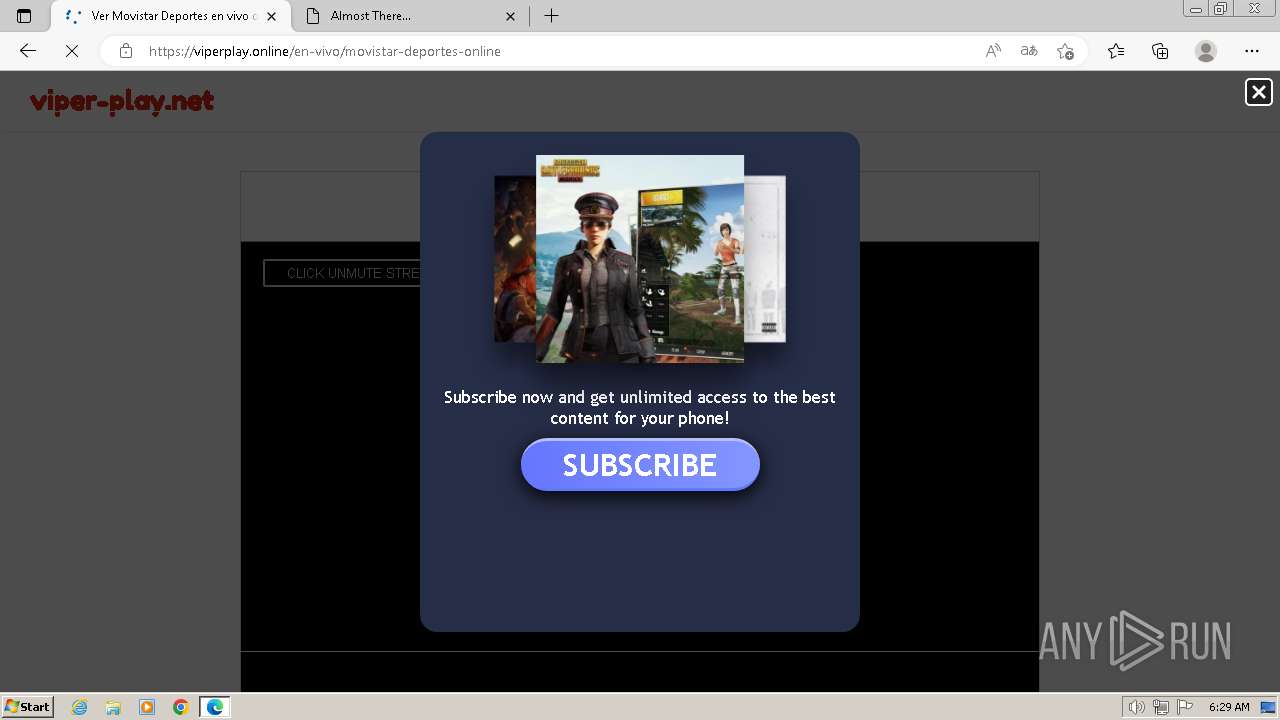Open the Favorites list icon
Viewport: 1280px width, 720px height.
[x=1116, y=51]
